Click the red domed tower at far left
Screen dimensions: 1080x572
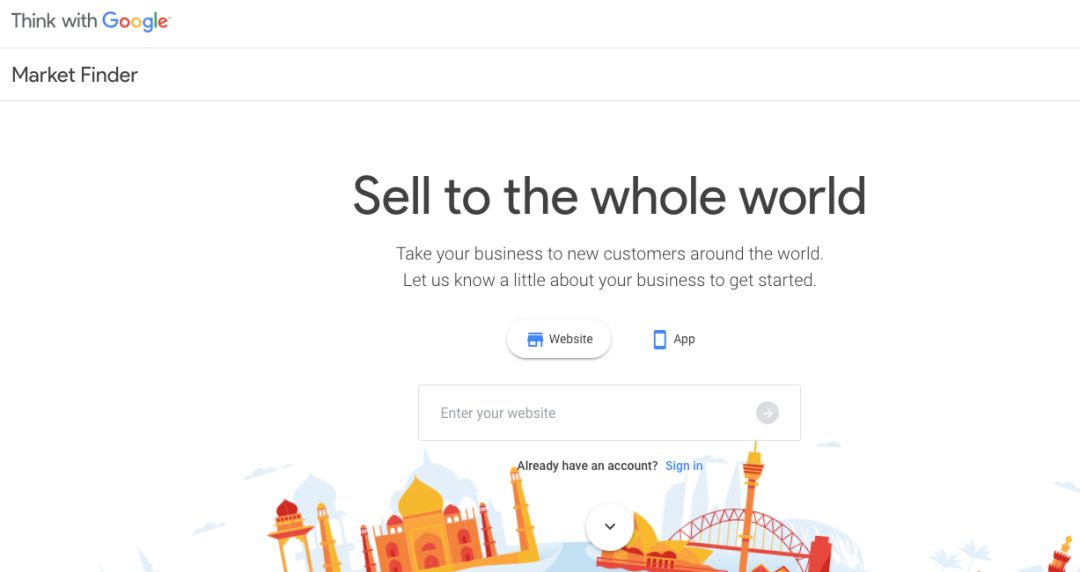point(288,530)
